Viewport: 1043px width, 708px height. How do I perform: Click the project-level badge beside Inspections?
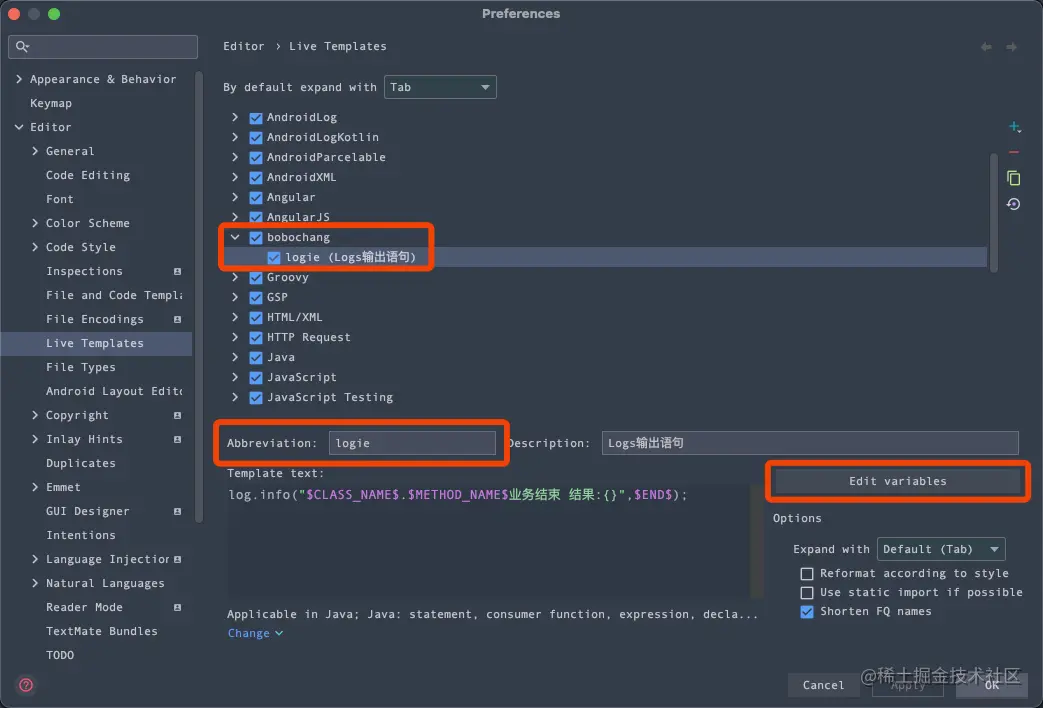pyautogui.click(x=178, y=271)
